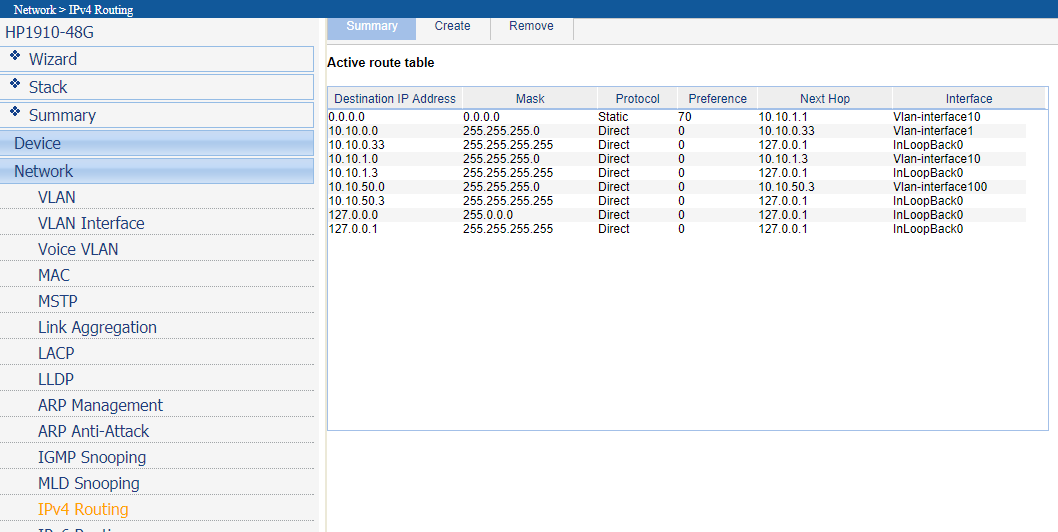Select route with destination 10.10.0.0
1058x532 pixels.
click(x=354, y=131)
